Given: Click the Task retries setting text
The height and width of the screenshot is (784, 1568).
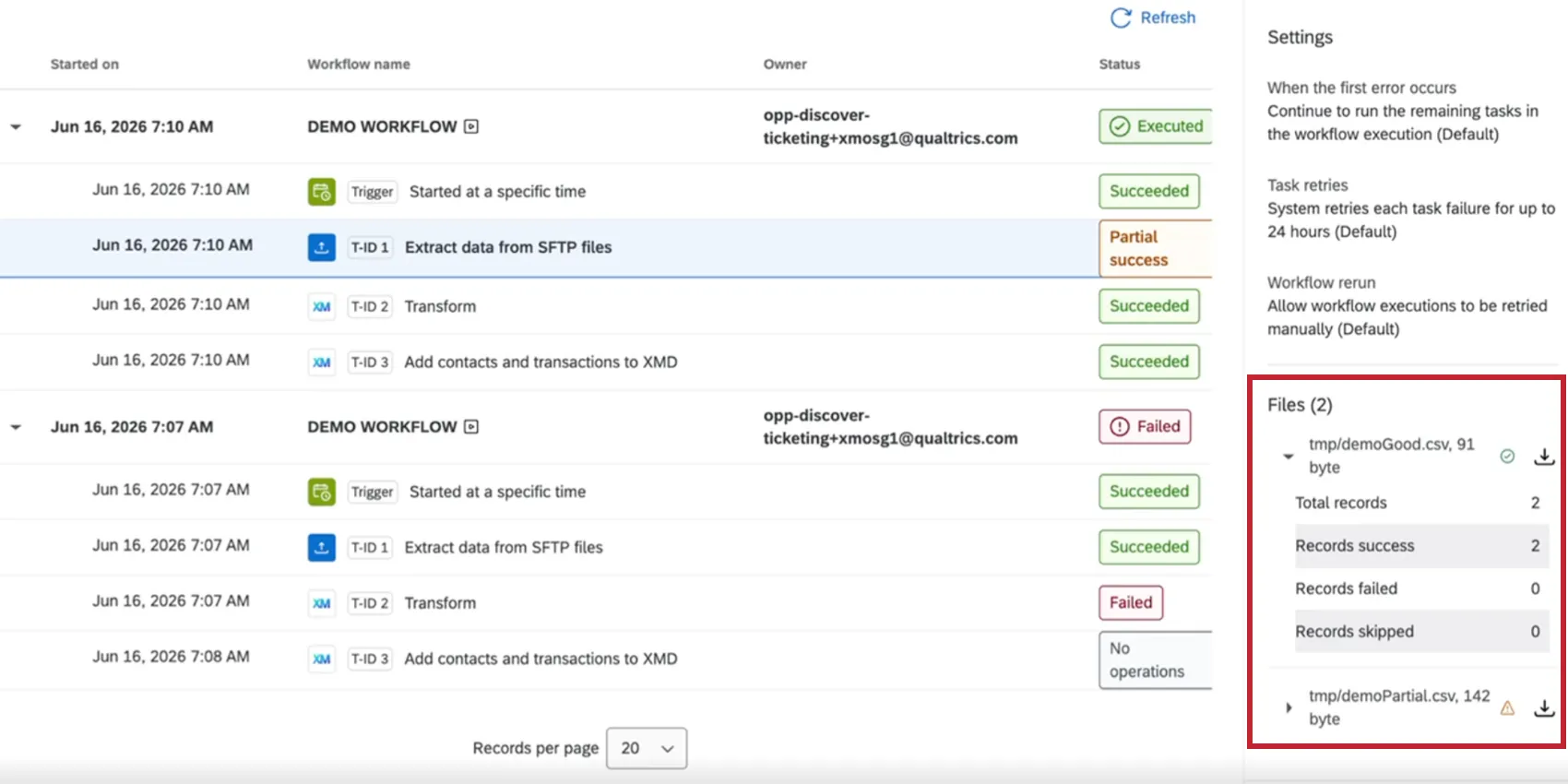Looking at the screenshot, I should (1411, 208).
